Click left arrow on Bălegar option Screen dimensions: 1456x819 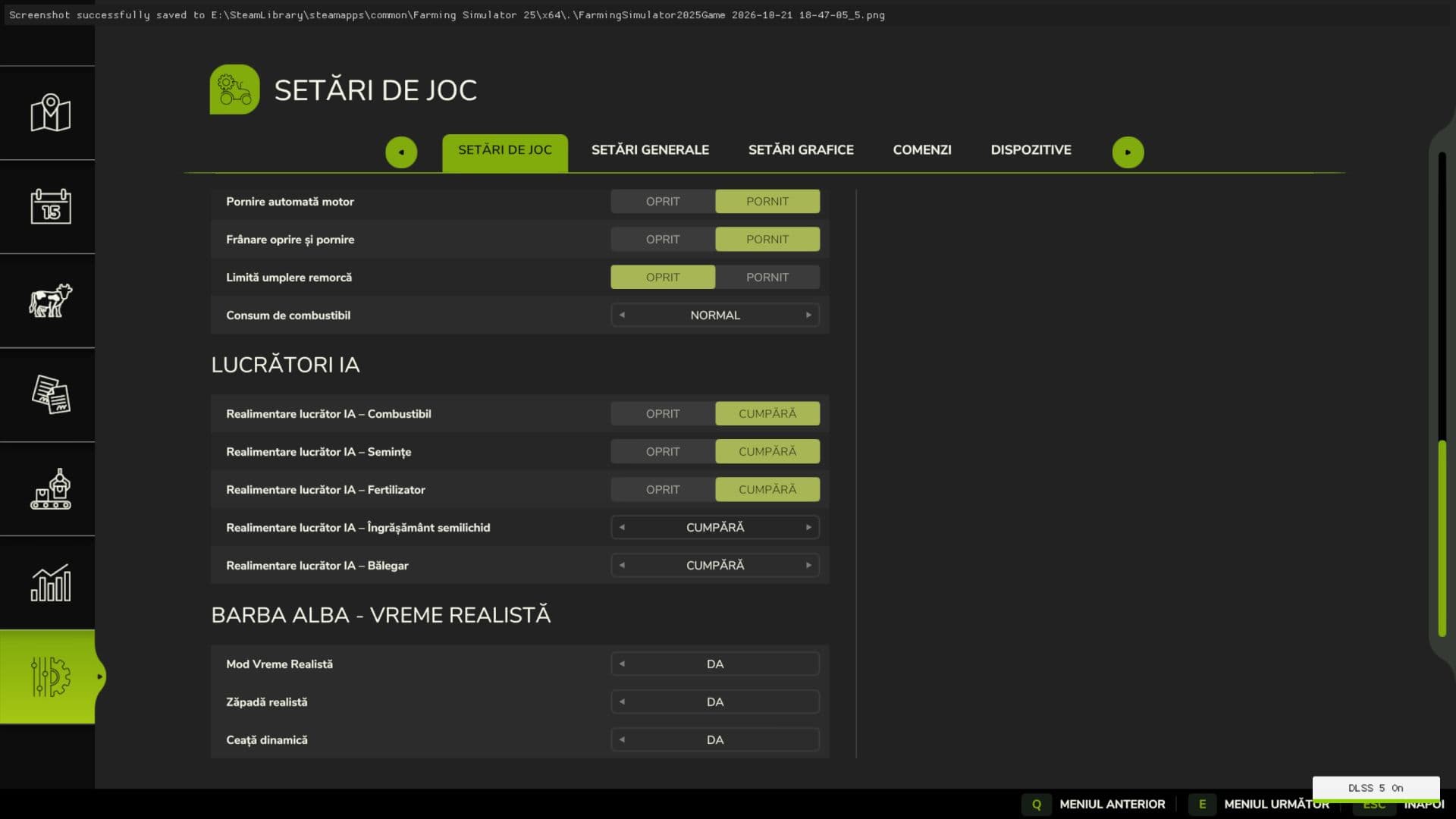click(x=622, y=565)
